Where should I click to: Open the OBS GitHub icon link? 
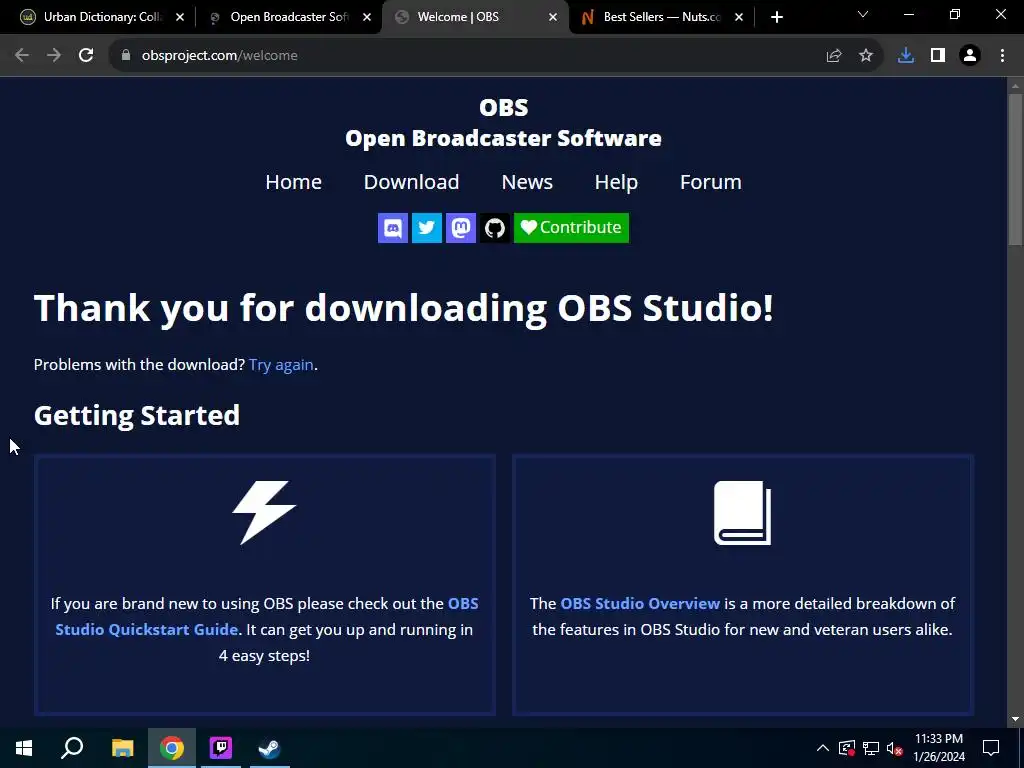coord(494,228)
